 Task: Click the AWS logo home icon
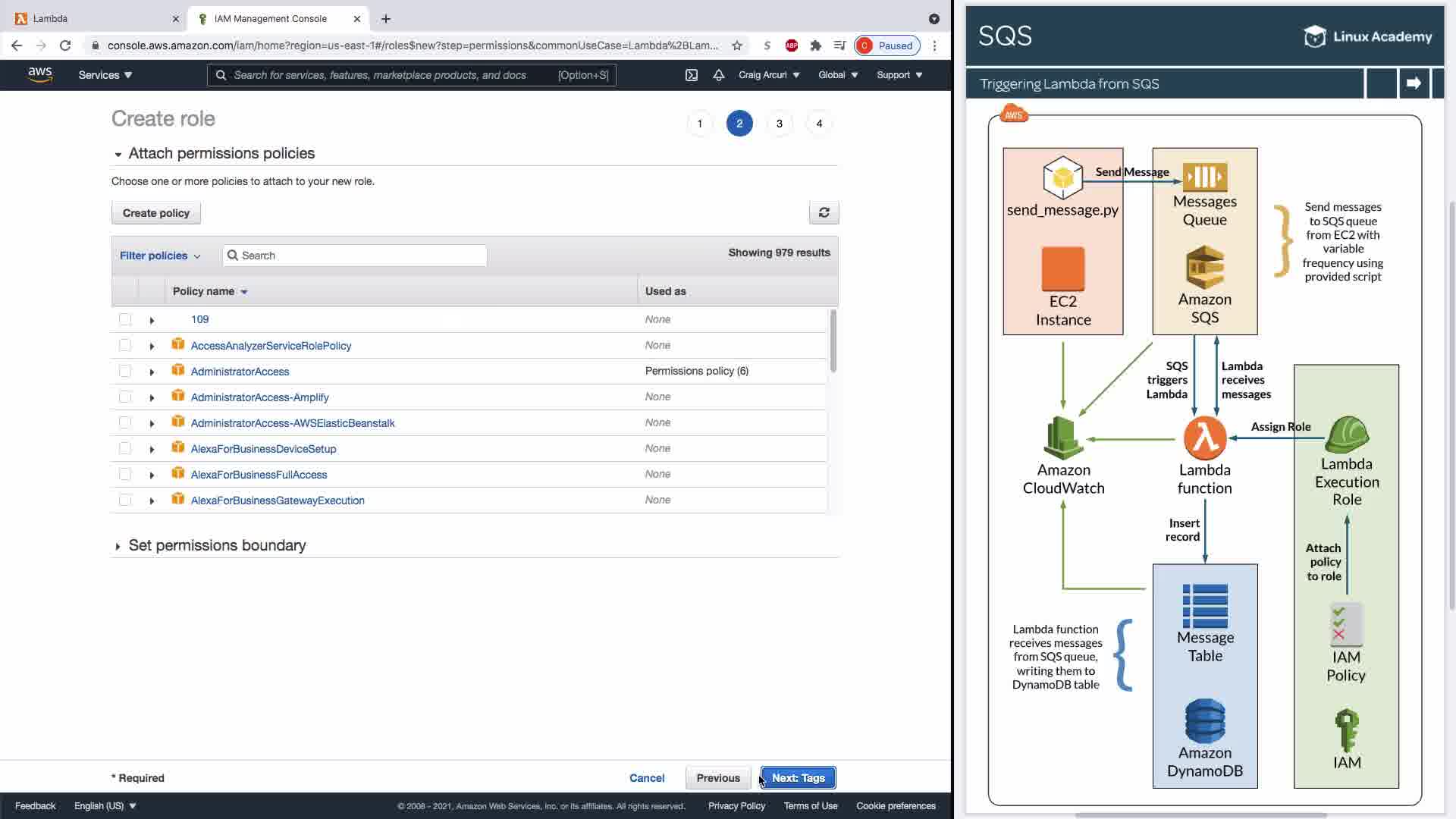coord(39,74)
